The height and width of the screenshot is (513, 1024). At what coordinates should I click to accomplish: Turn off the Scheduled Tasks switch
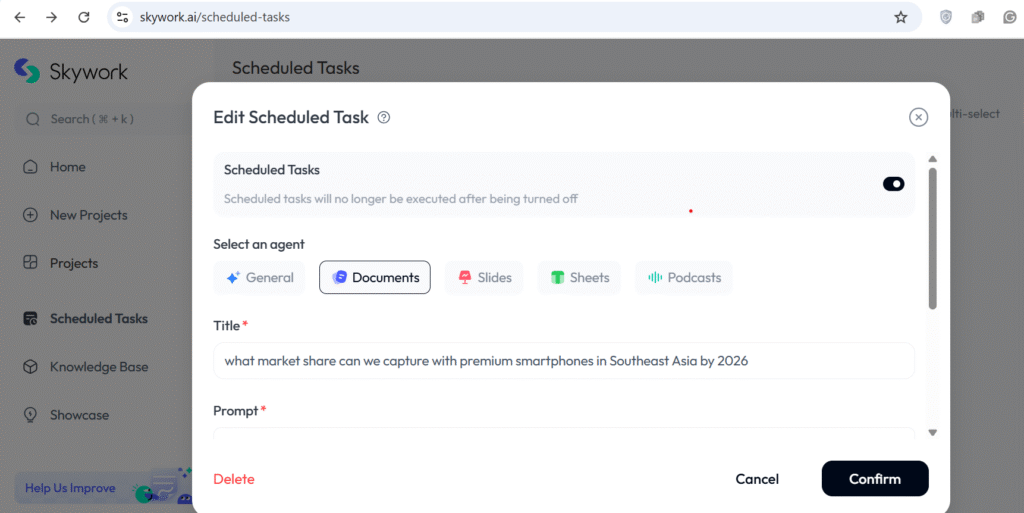click(893, 184)
